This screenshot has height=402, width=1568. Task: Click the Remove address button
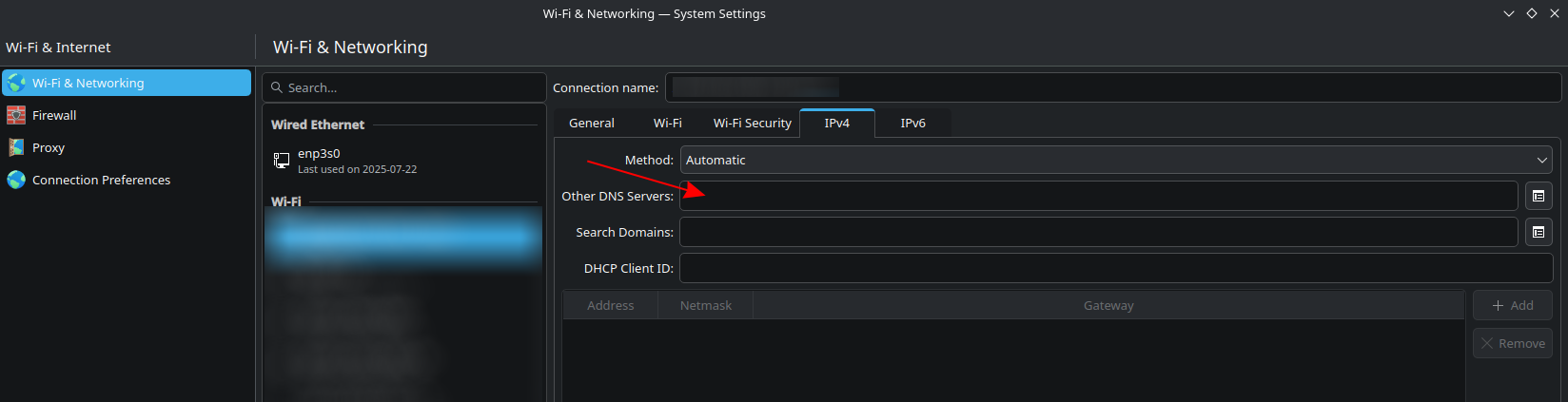[1512, 343]
